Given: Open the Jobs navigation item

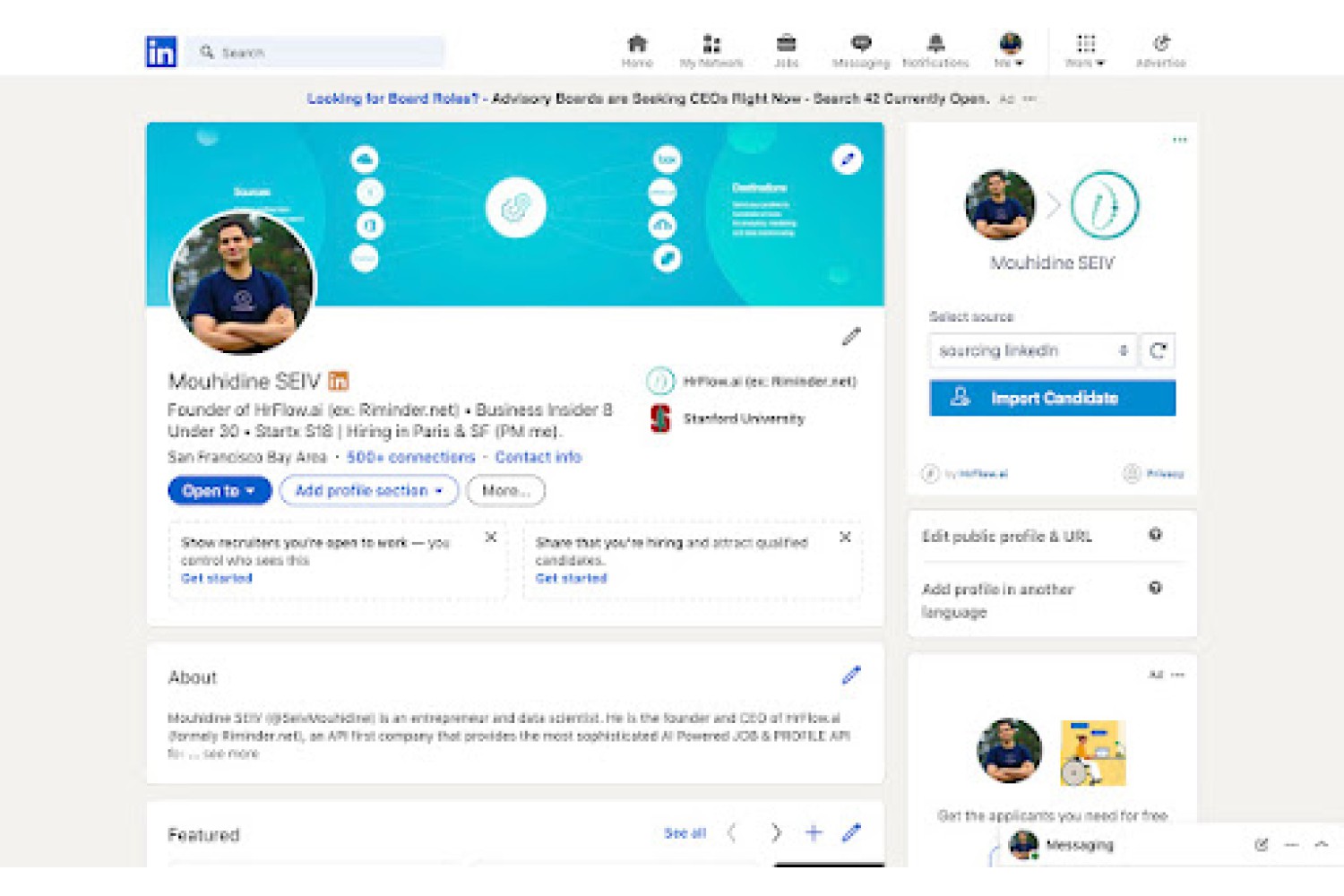Looking at the screenshot, I should pos(786,51).
